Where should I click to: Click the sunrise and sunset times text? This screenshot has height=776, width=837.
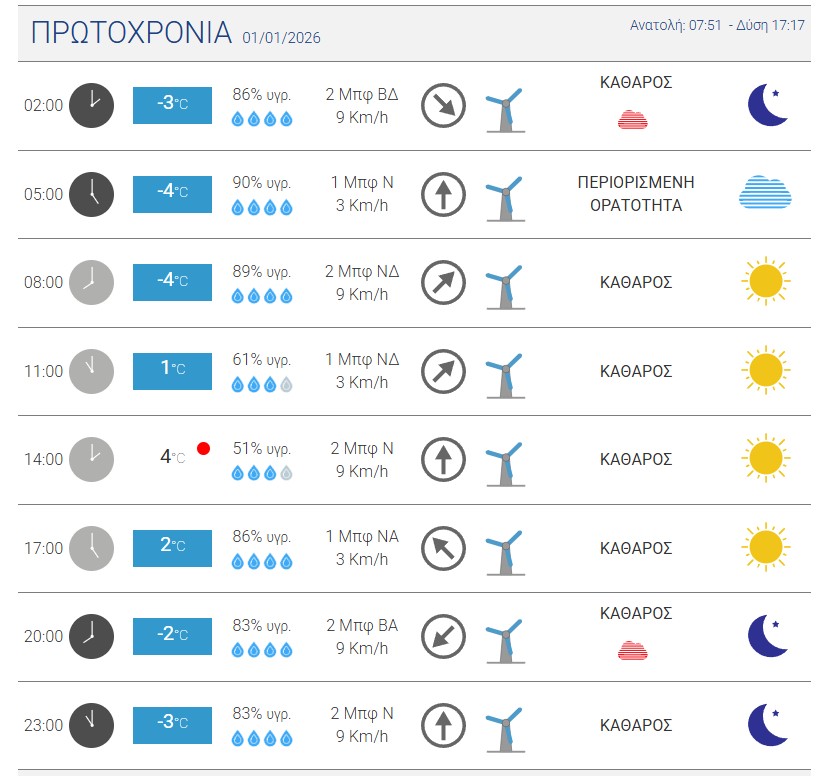(x=717, y=25)
